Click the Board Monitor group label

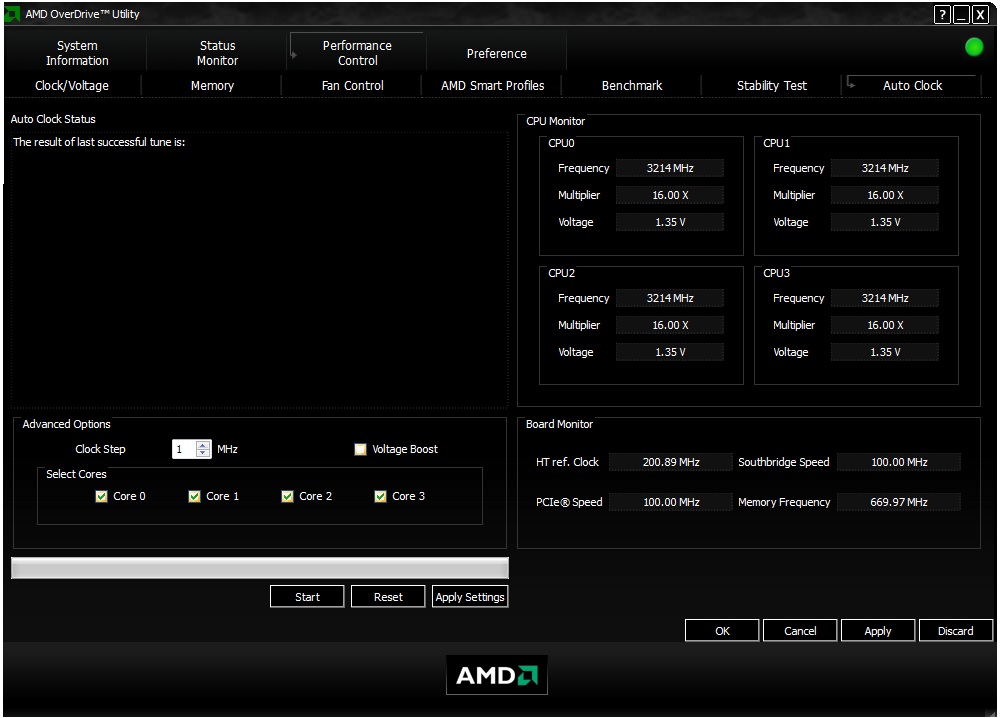coord(559,424)
